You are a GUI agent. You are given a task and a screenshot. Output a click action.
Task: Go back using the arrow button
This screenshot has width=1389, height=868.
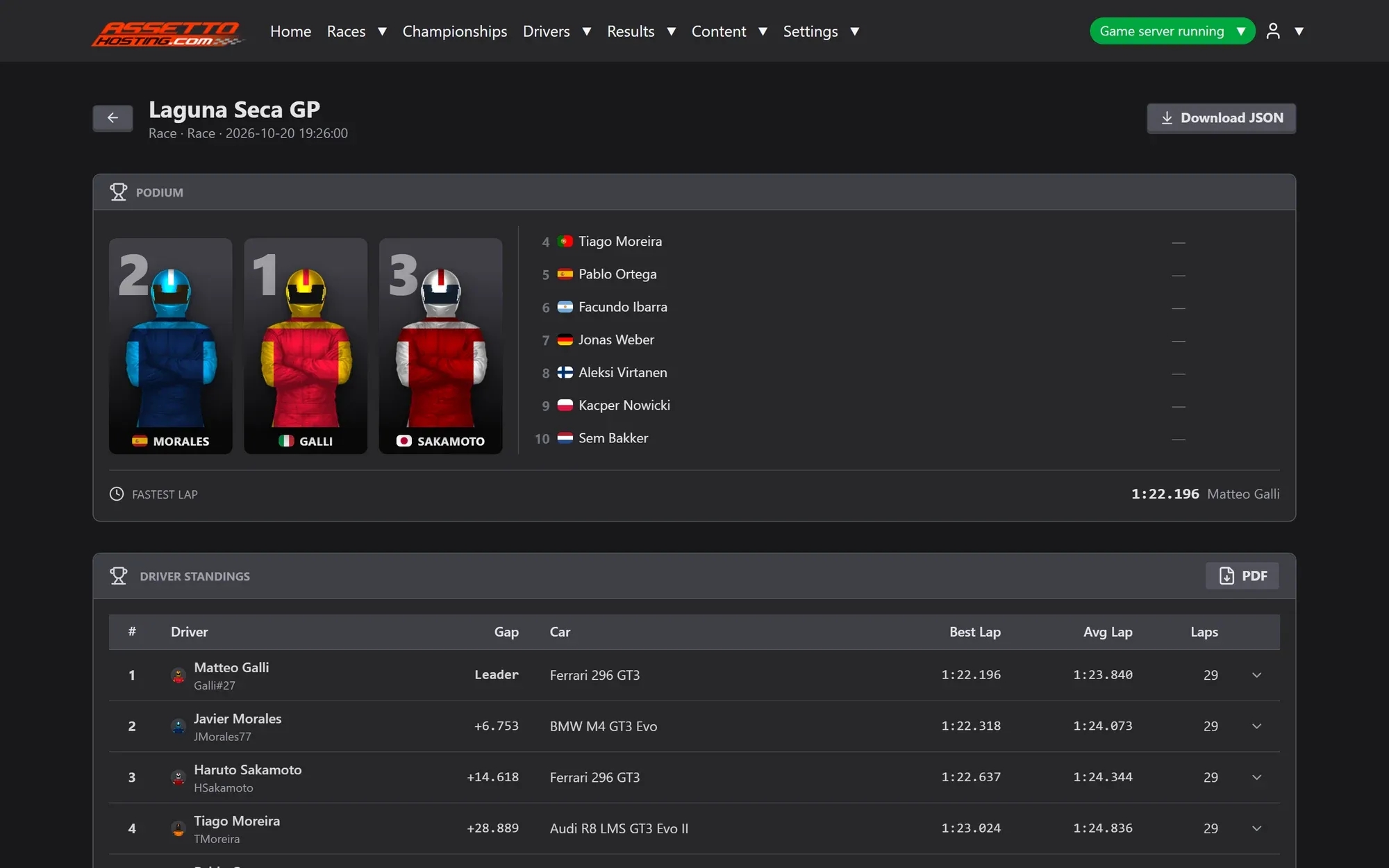tap(113, 118)
